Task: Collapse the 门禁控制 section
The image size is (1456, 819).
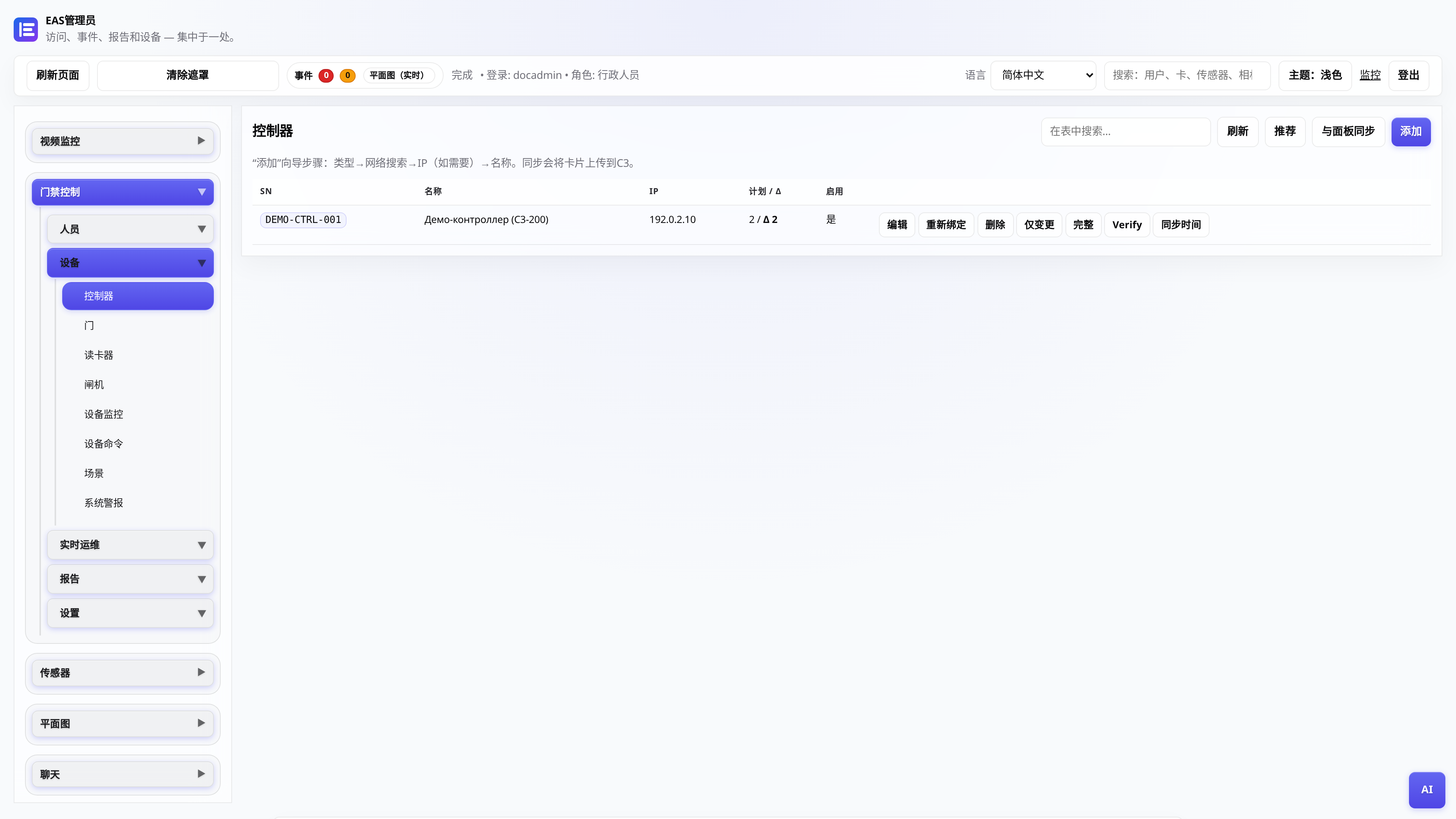Action: click(122, 192)
